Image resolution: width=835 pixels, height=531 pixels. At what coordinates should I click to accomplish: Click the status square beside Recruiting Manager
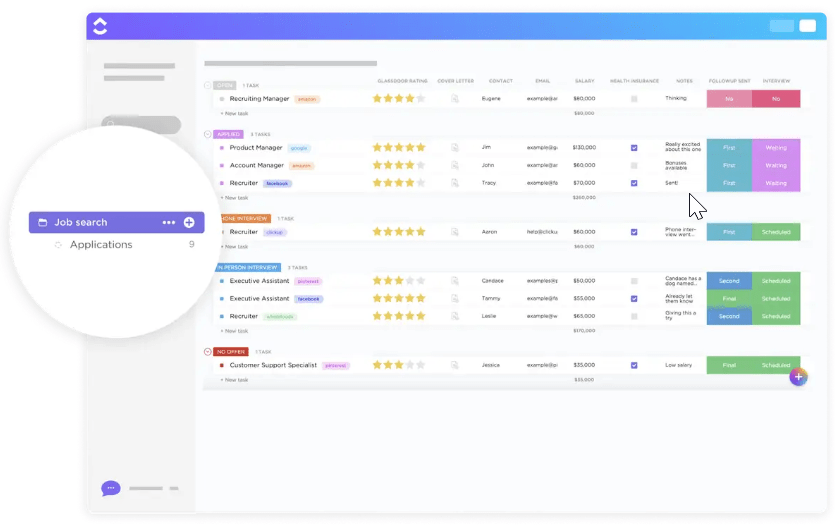222,99
